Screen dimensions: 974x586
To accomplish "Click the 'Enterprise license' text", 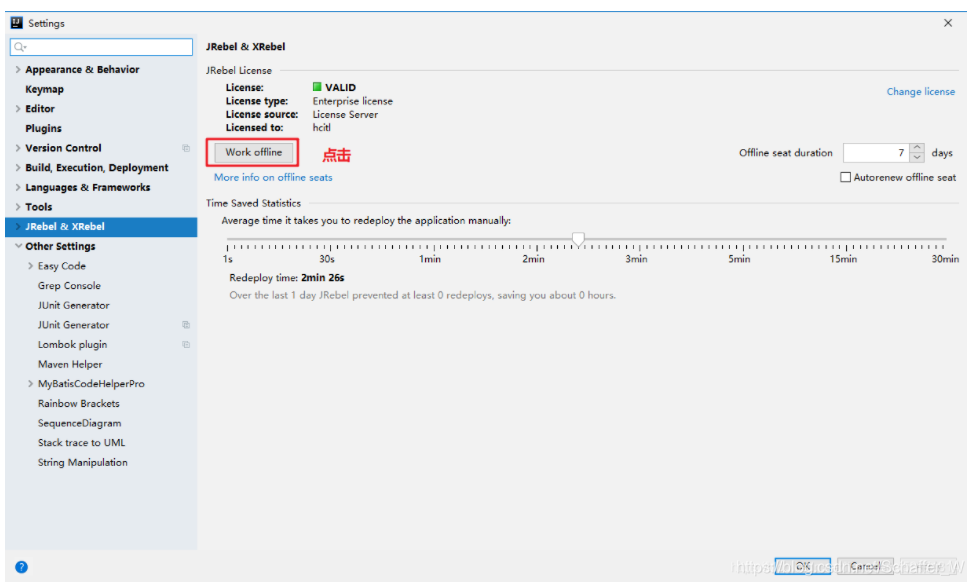I will click(x=352, y=101).
